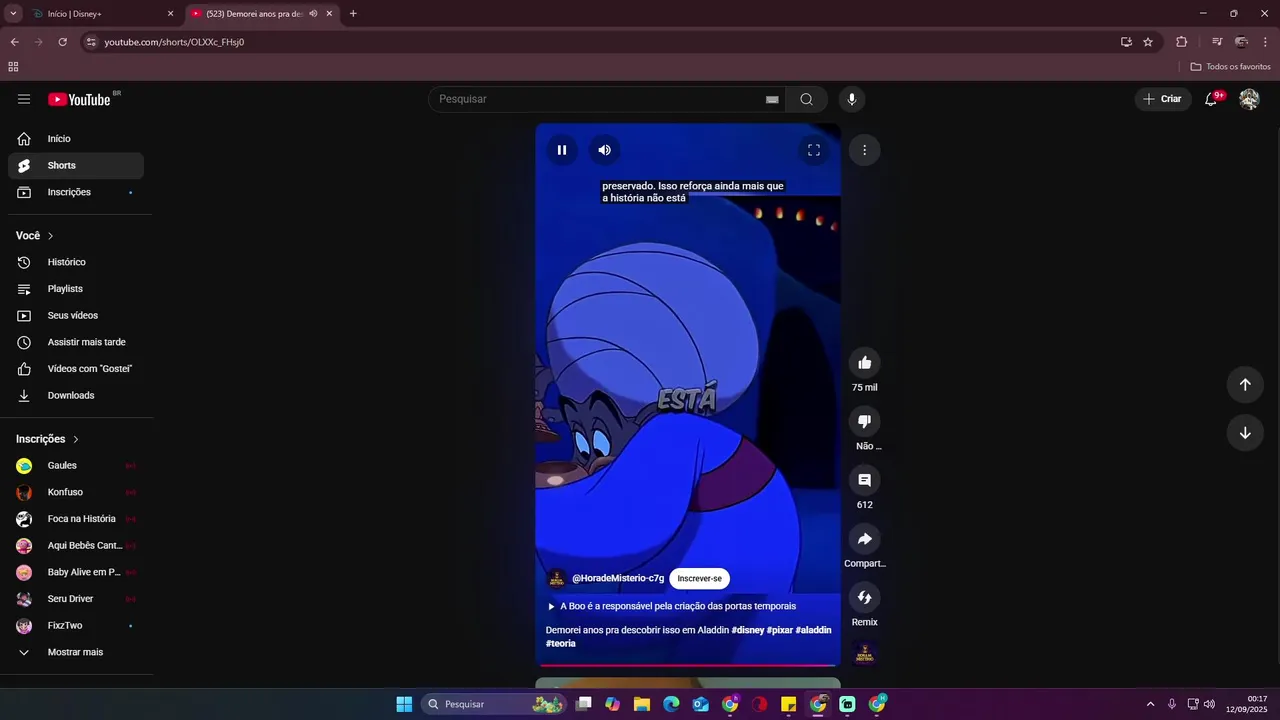This screenshot has height=720, width=1280.
Task: Open Windows Start menu
Action: click(x=404, y=704)
